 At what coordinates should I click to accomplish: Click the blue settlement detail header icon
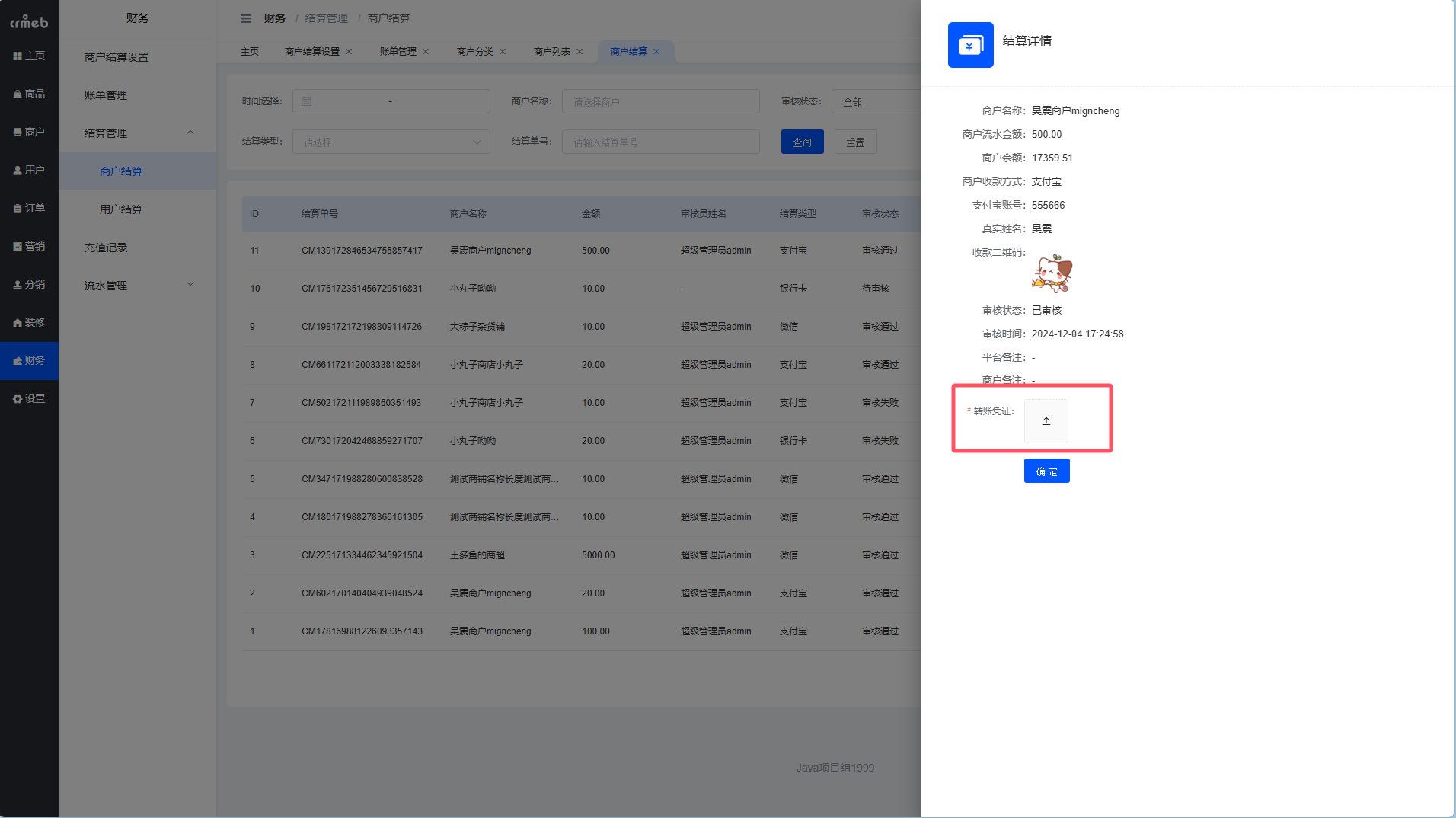(970, 45)
